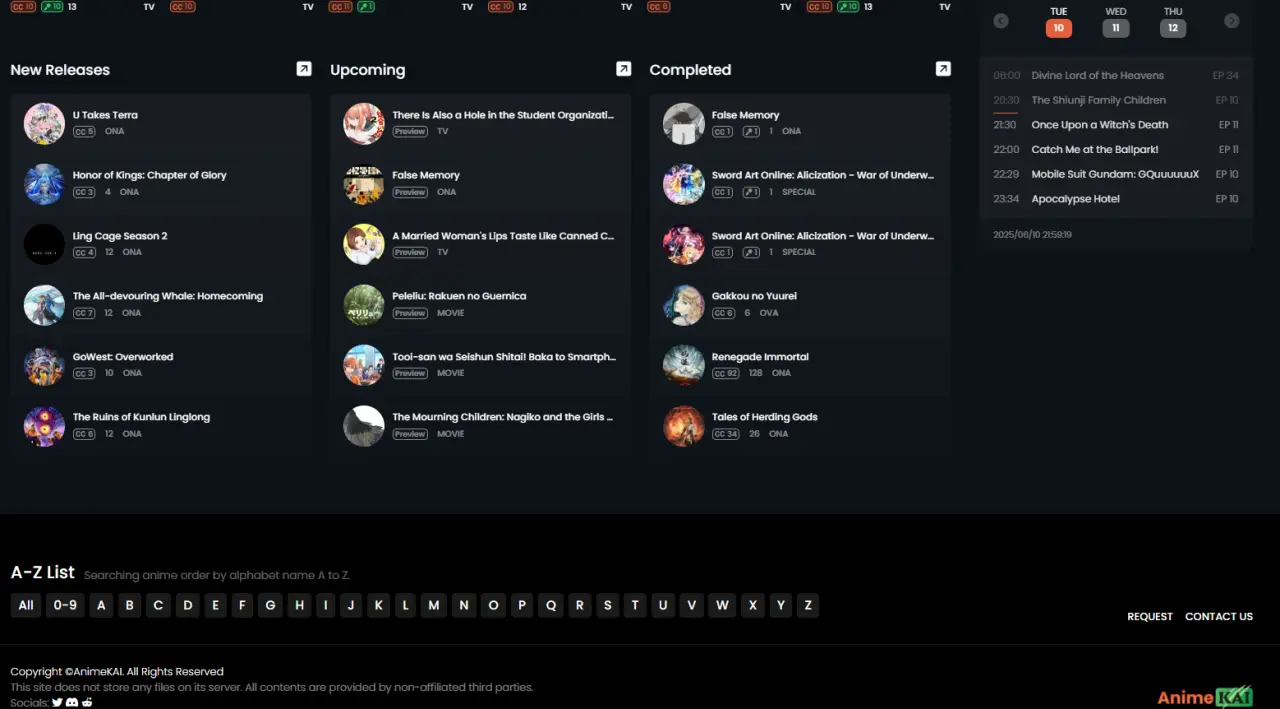Click CC 92 badge under Renegade Immortal
The image size is (1280, 709).
pos(725,373)
